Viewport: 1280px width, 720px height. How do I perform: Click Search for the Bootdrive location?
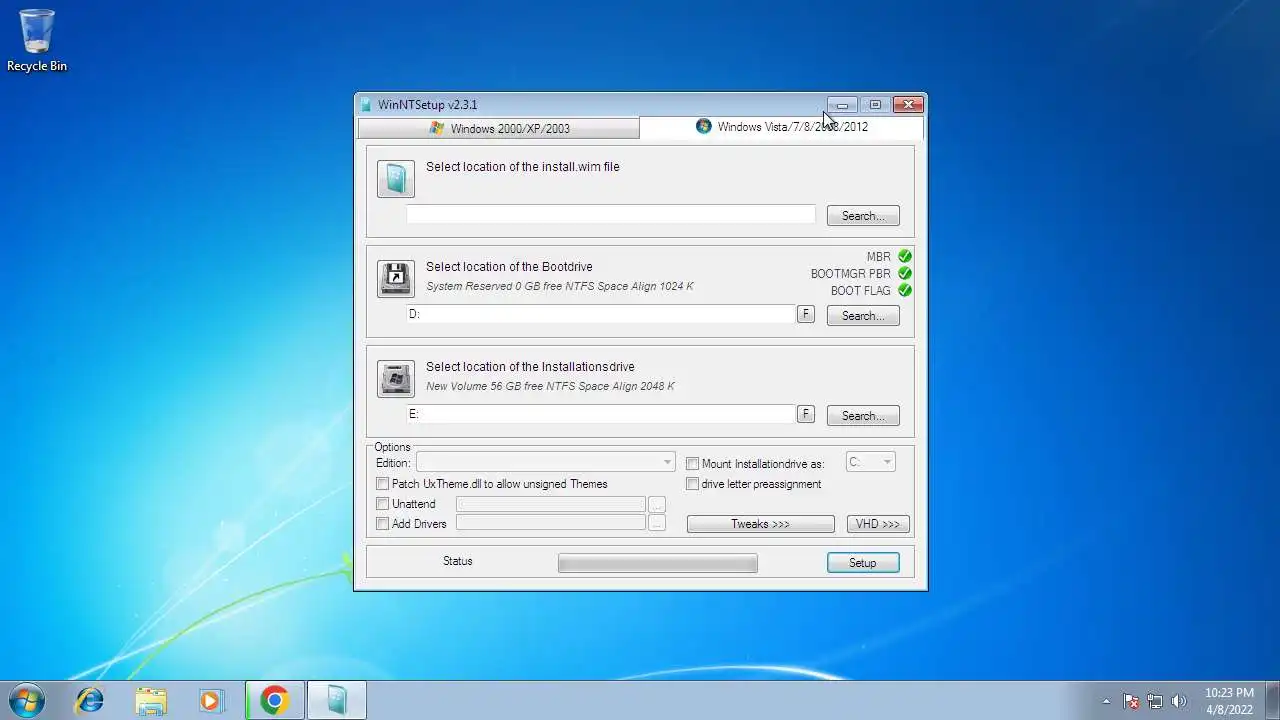coord(863,316)
